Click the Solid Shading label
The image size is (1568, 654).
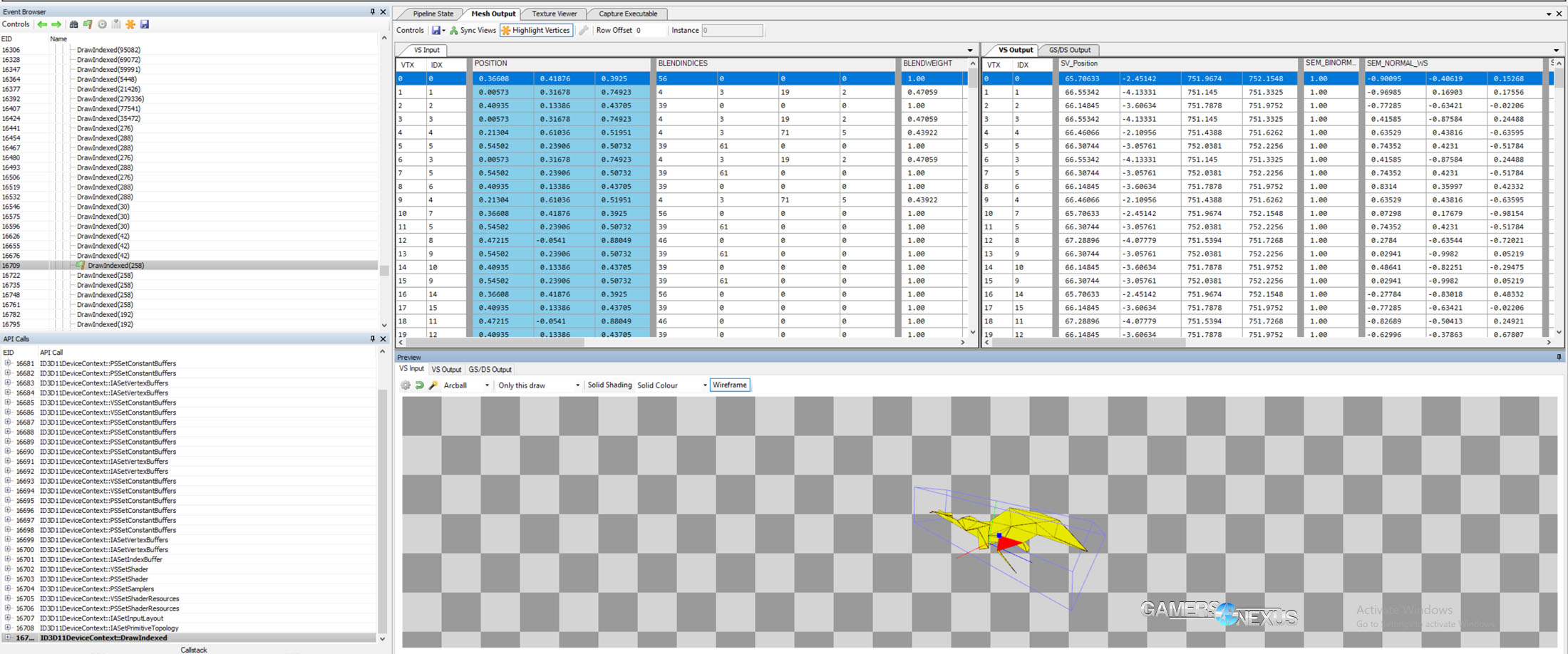609,385
